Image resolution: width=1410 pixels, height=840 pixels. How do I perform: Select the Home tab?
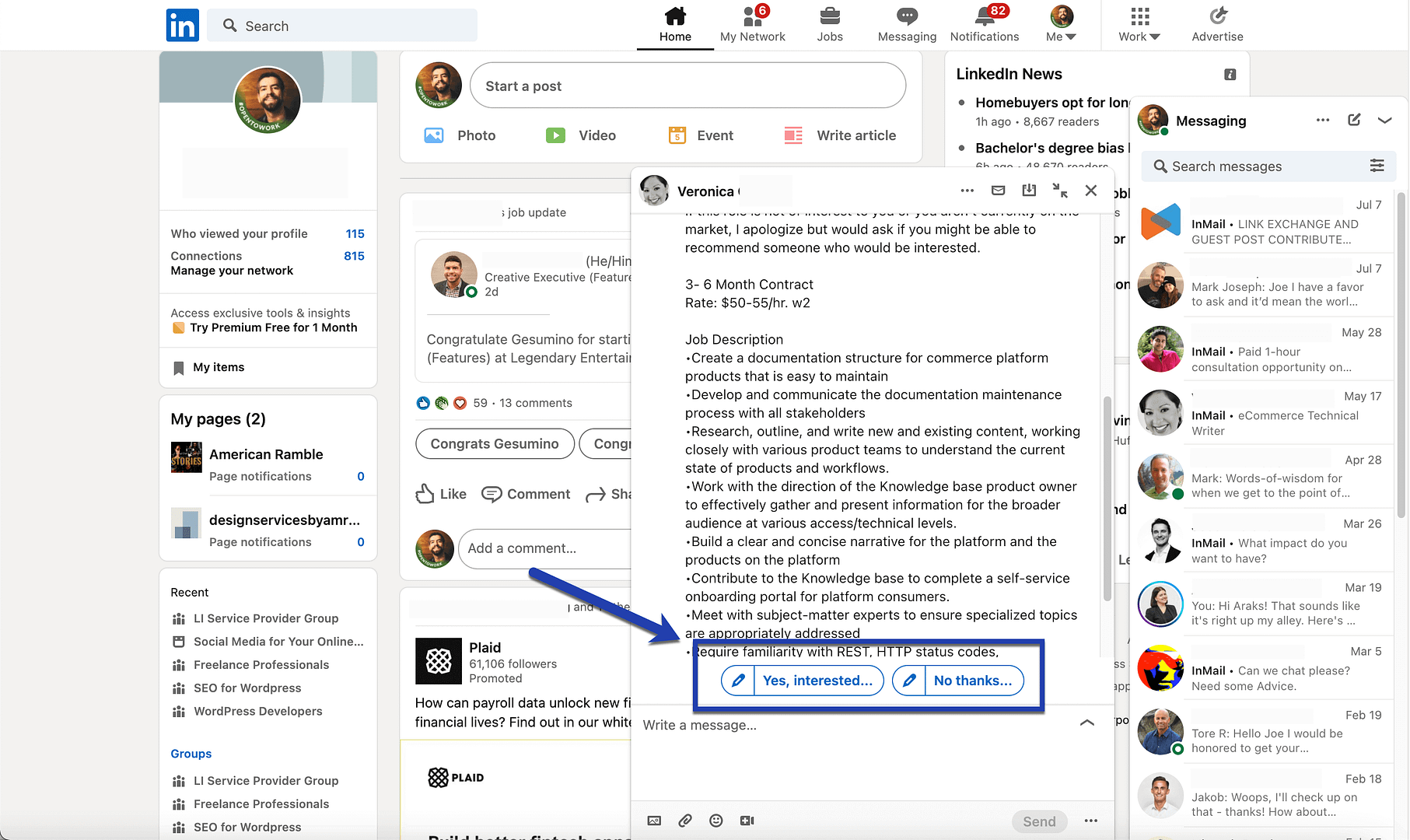click(x=675, y=25)
